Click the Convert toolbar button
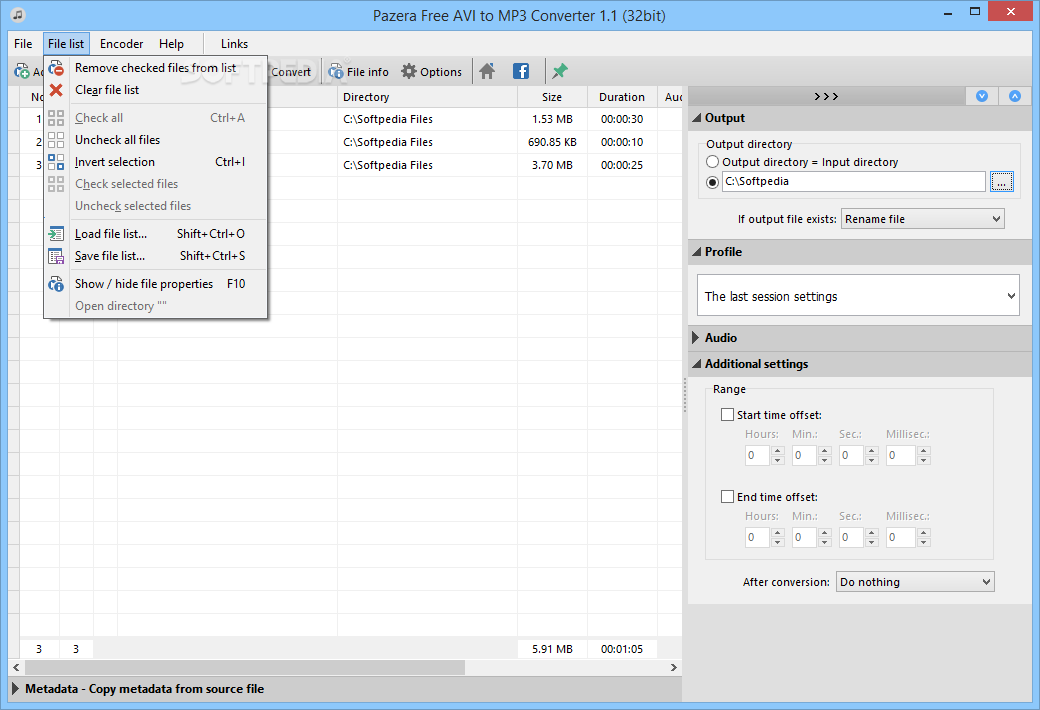Screen dimensions: 1040x710 (x=291, y=72)
